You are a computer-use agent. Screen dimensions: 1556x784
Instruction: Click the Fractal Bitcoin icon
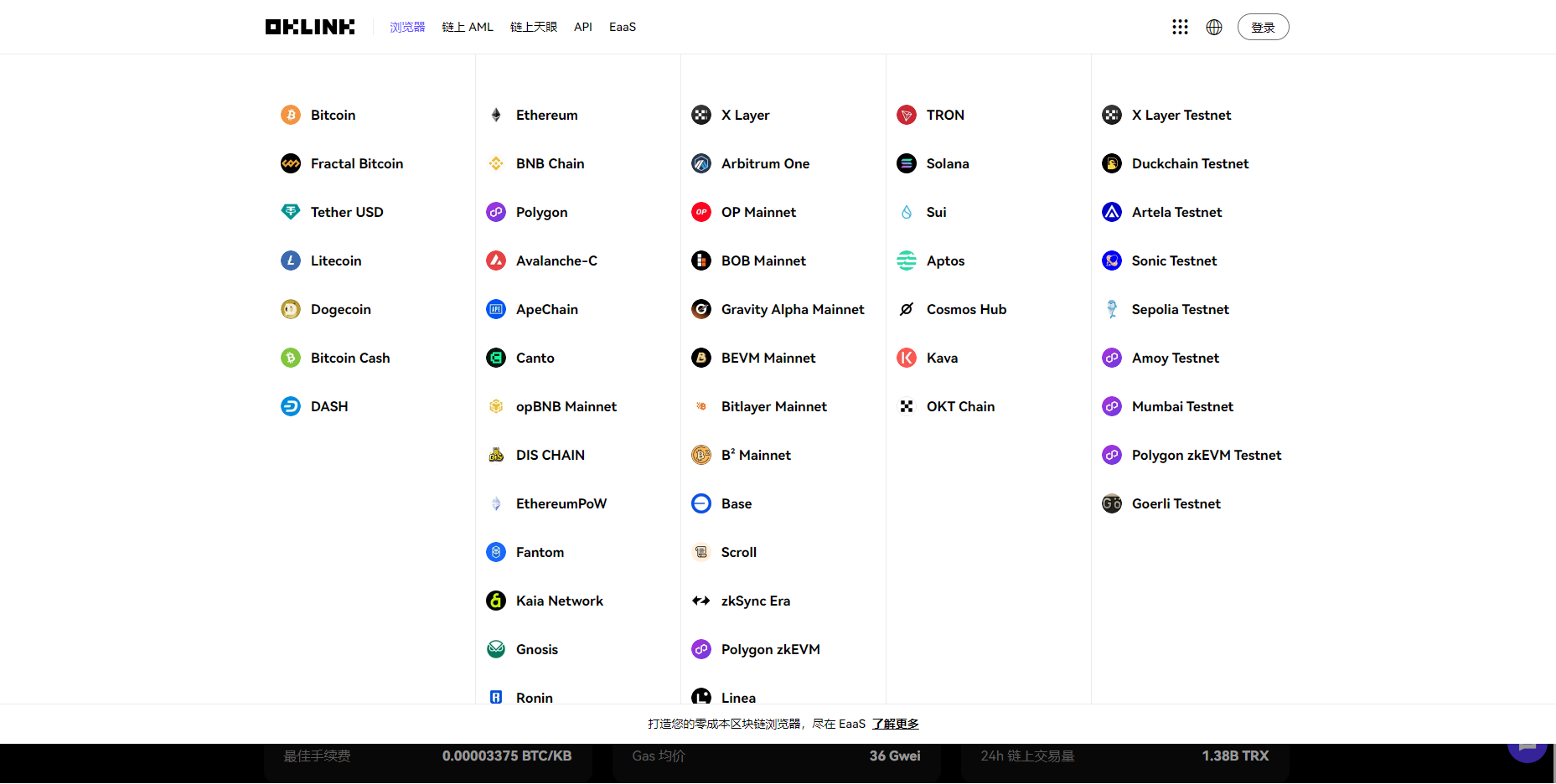(291, 163)
